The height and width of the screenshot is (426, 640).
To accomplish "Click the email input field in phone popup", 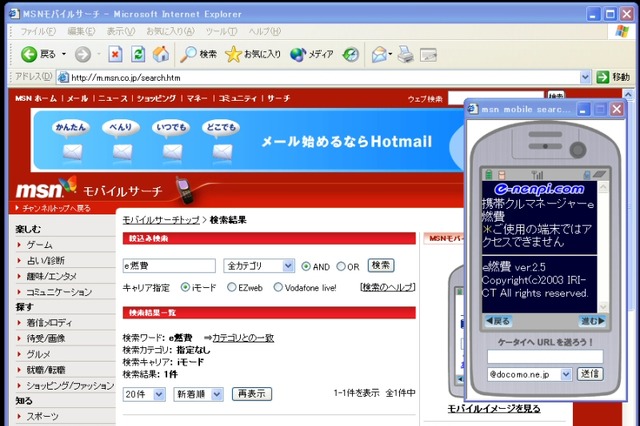I will pyautogui.click(x=545, y=356).
